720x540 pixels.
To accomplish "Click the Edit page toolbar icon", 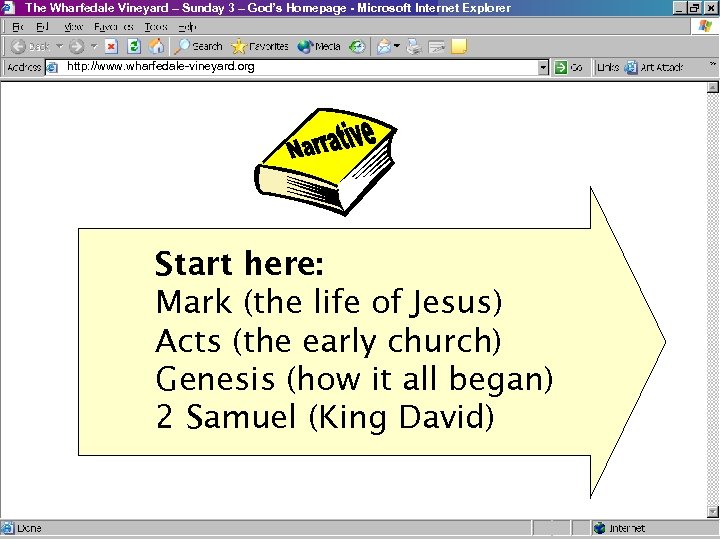I will [436, 47].
